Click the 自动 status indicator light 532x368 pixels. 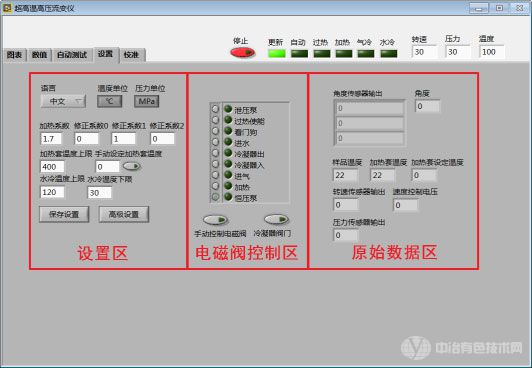click(x=299, y=54)
